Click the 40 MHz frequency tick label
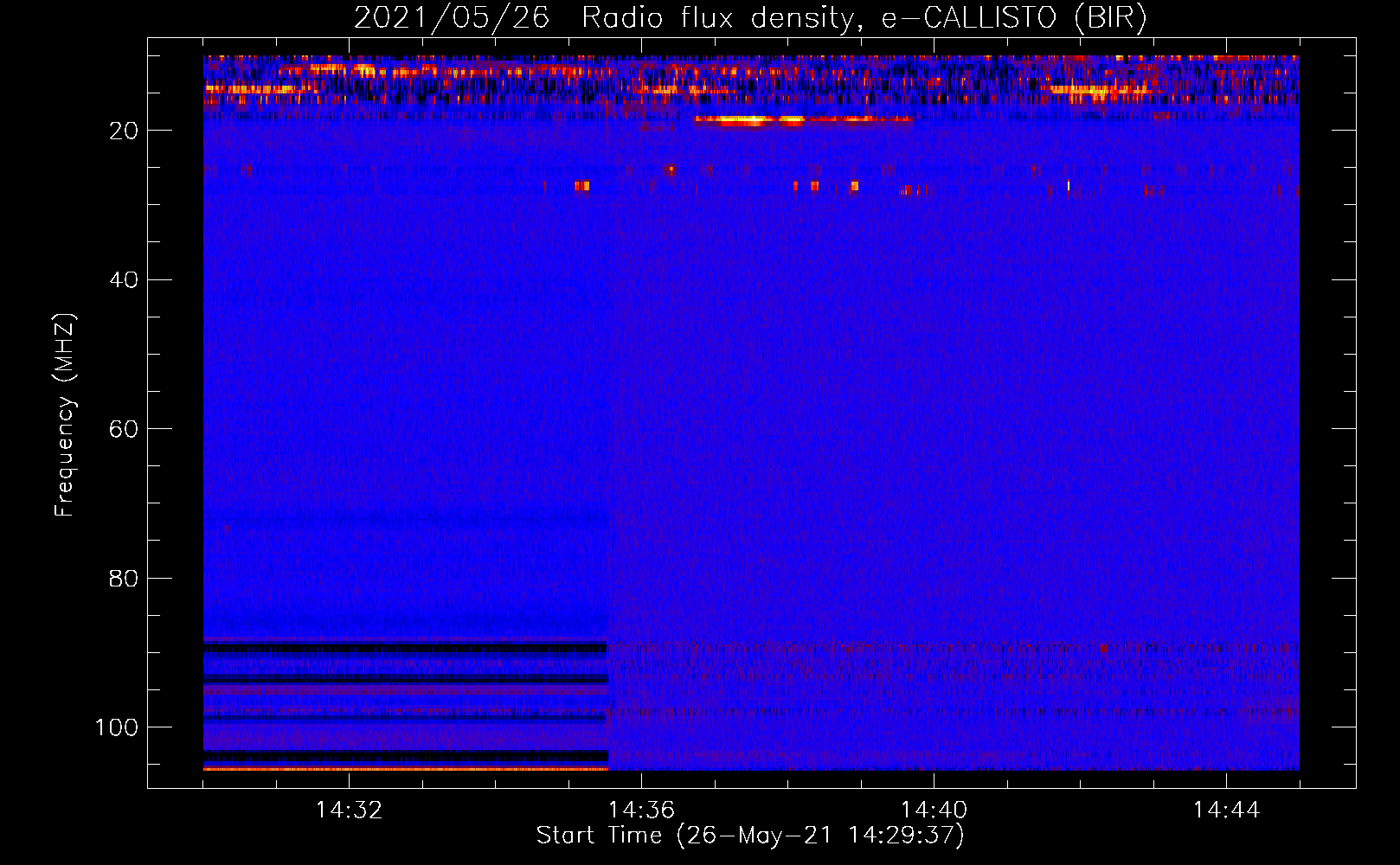The image size is (1400, 865). tap(124, 280)
